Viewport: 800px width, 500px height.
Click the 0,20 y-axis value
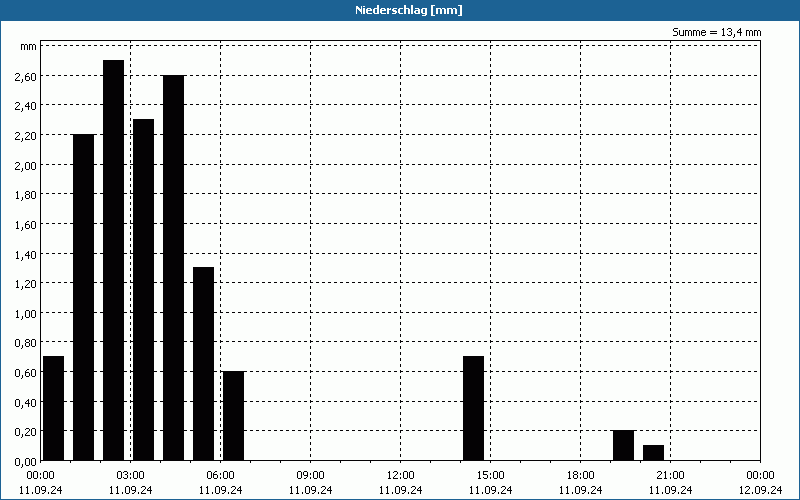(x=26, y=432)
